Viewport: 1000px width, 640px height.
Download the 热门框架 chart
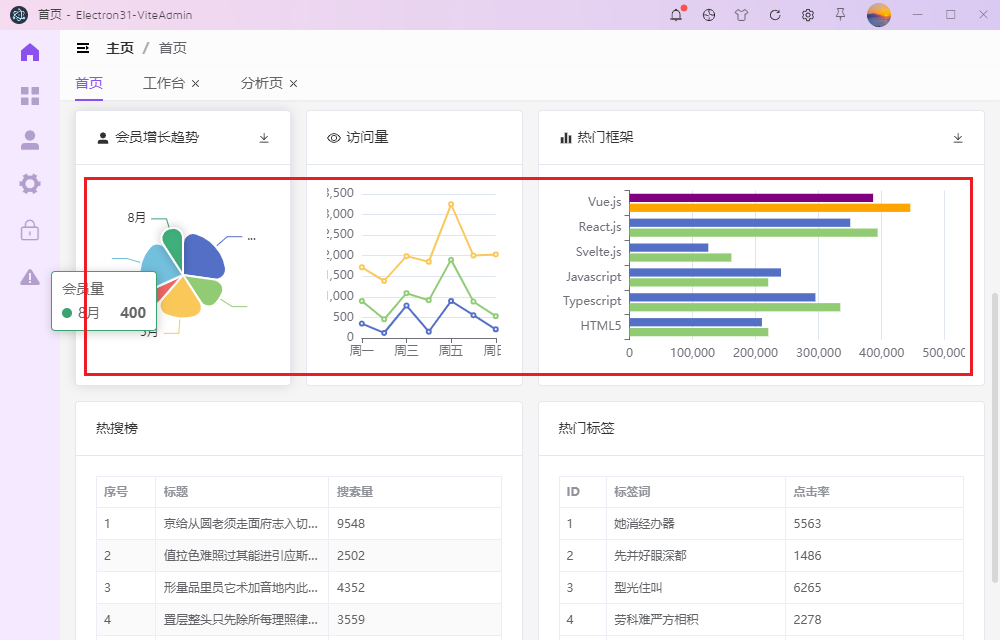958,138
